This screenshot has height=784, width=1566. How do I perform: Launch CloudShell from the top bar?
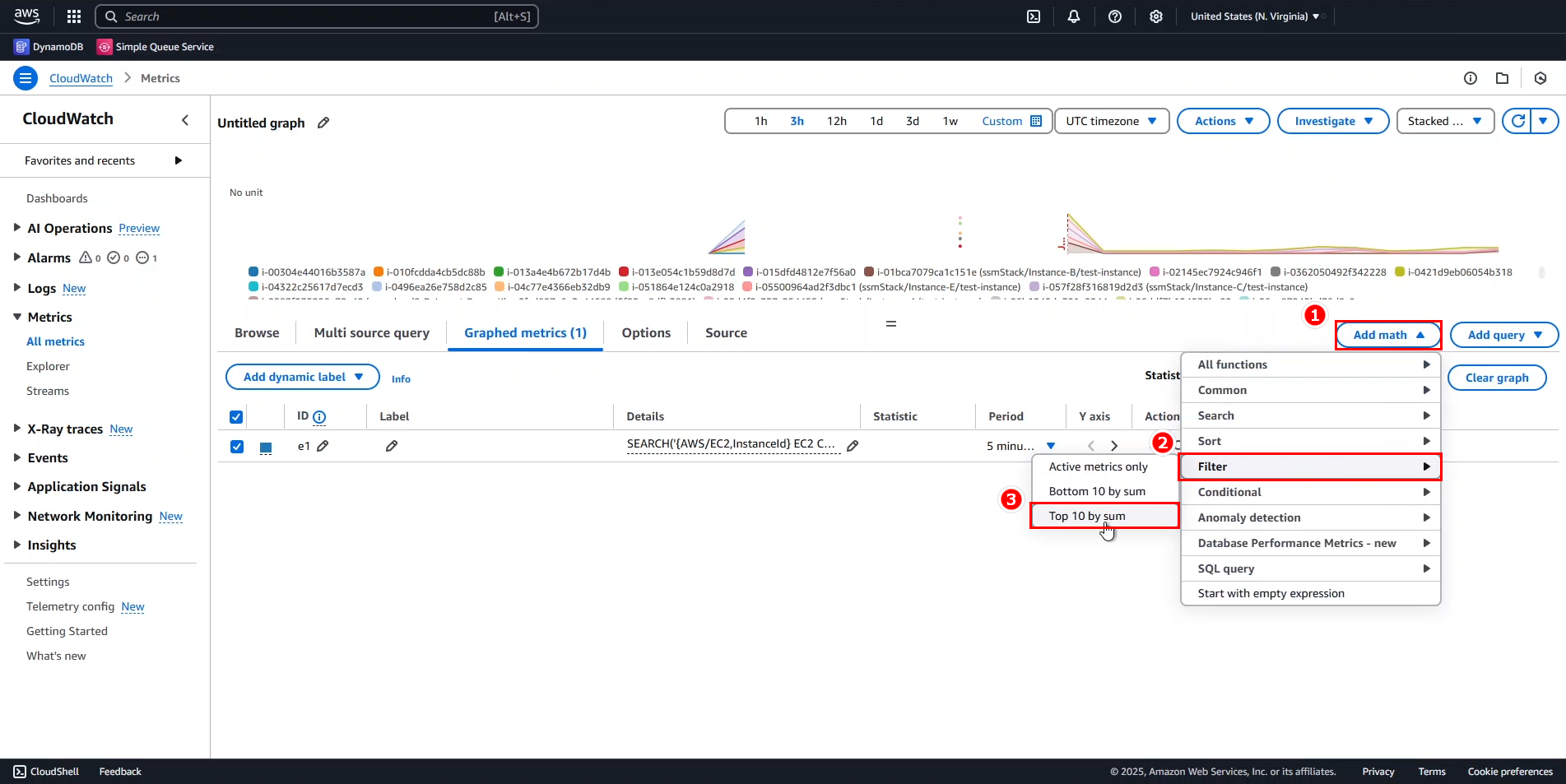tap(1034, 16)
